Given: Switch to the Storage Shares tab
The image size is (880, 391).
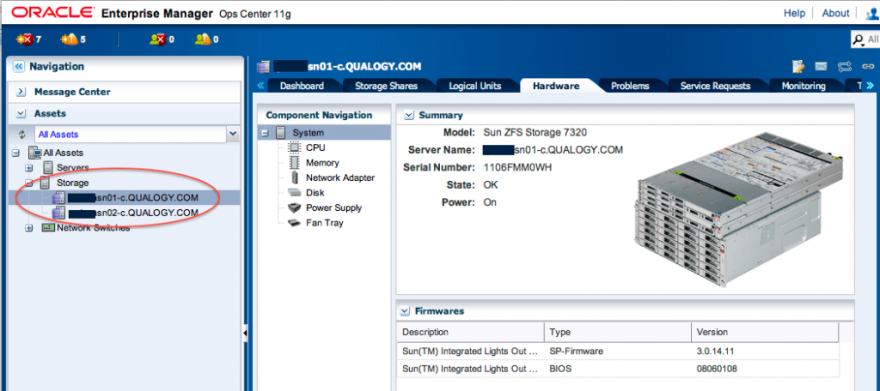Looking at the screenshot, I should click(386, 86).
